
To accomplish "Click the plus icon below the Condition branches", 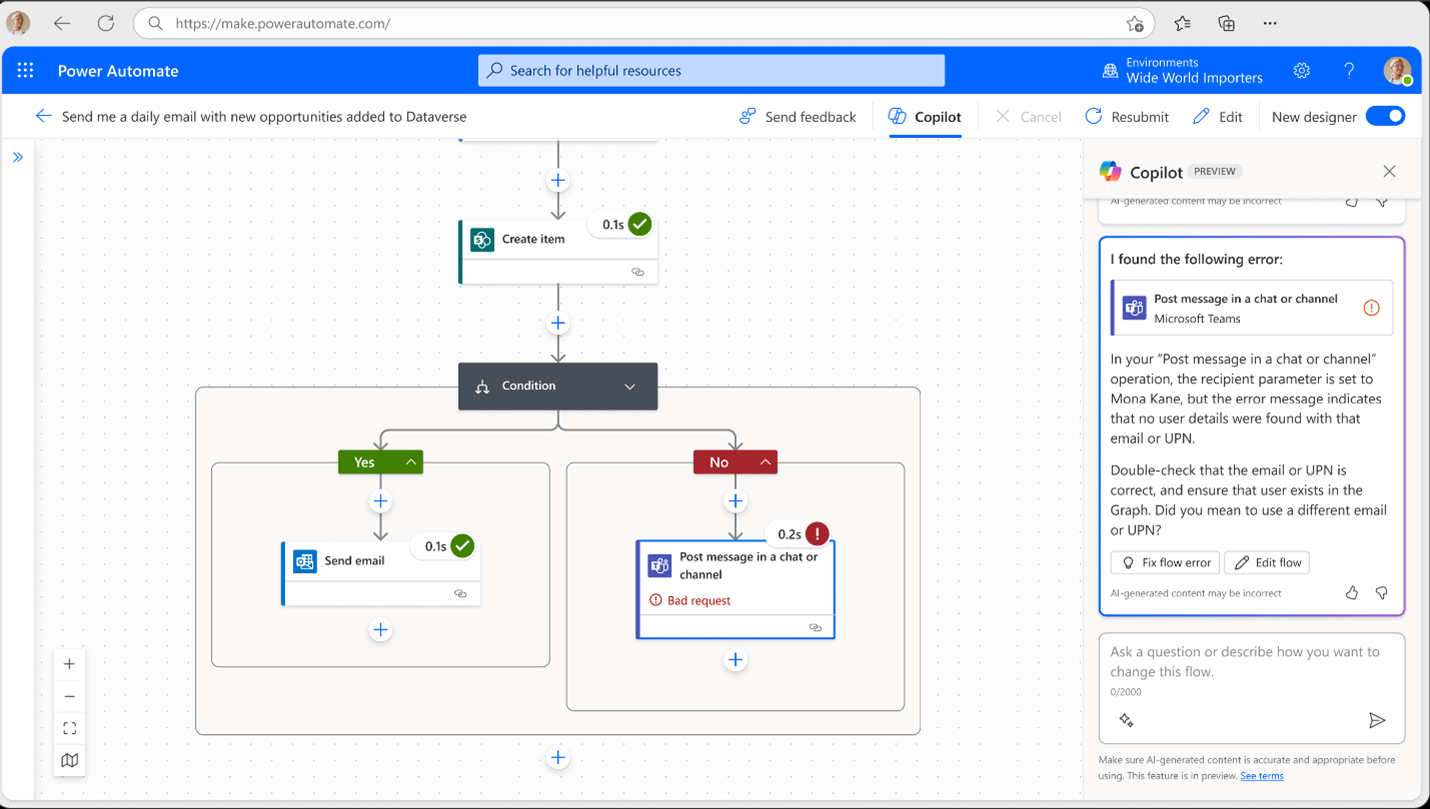I will tap(557, 757).
